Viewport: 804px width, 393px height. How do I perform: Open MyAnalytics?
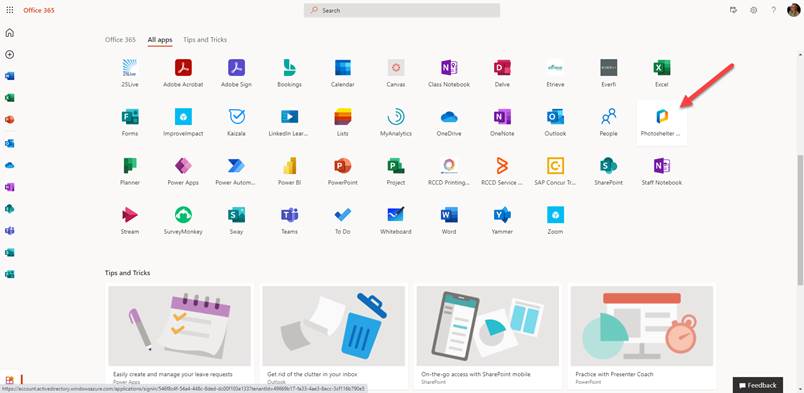396,122
